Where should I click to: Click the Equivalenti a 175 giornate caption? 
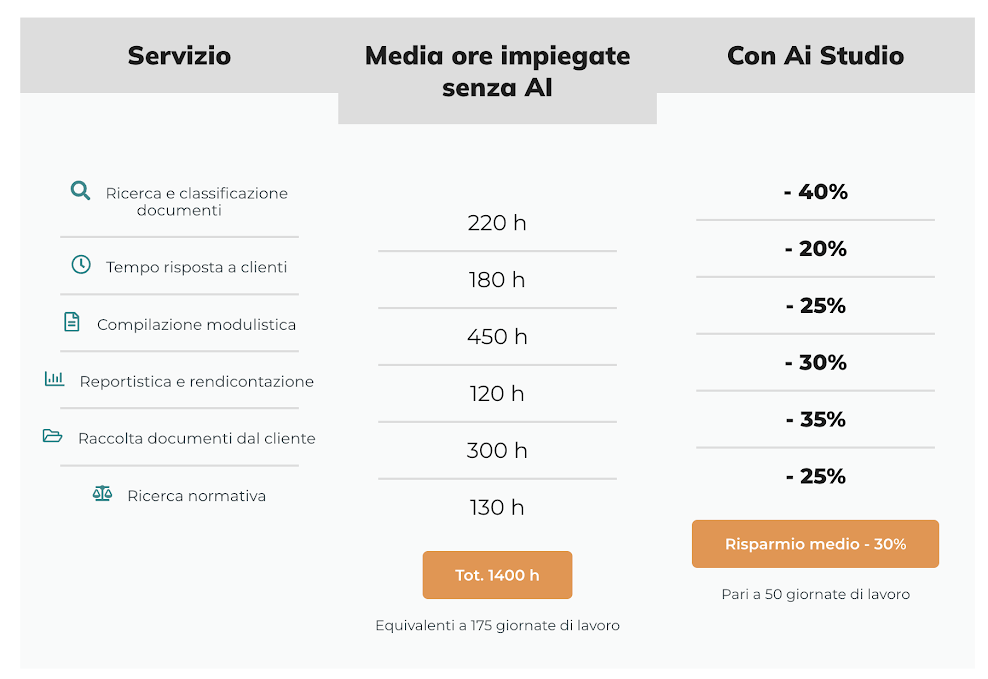pyautogui.click(x=497, y=626)
